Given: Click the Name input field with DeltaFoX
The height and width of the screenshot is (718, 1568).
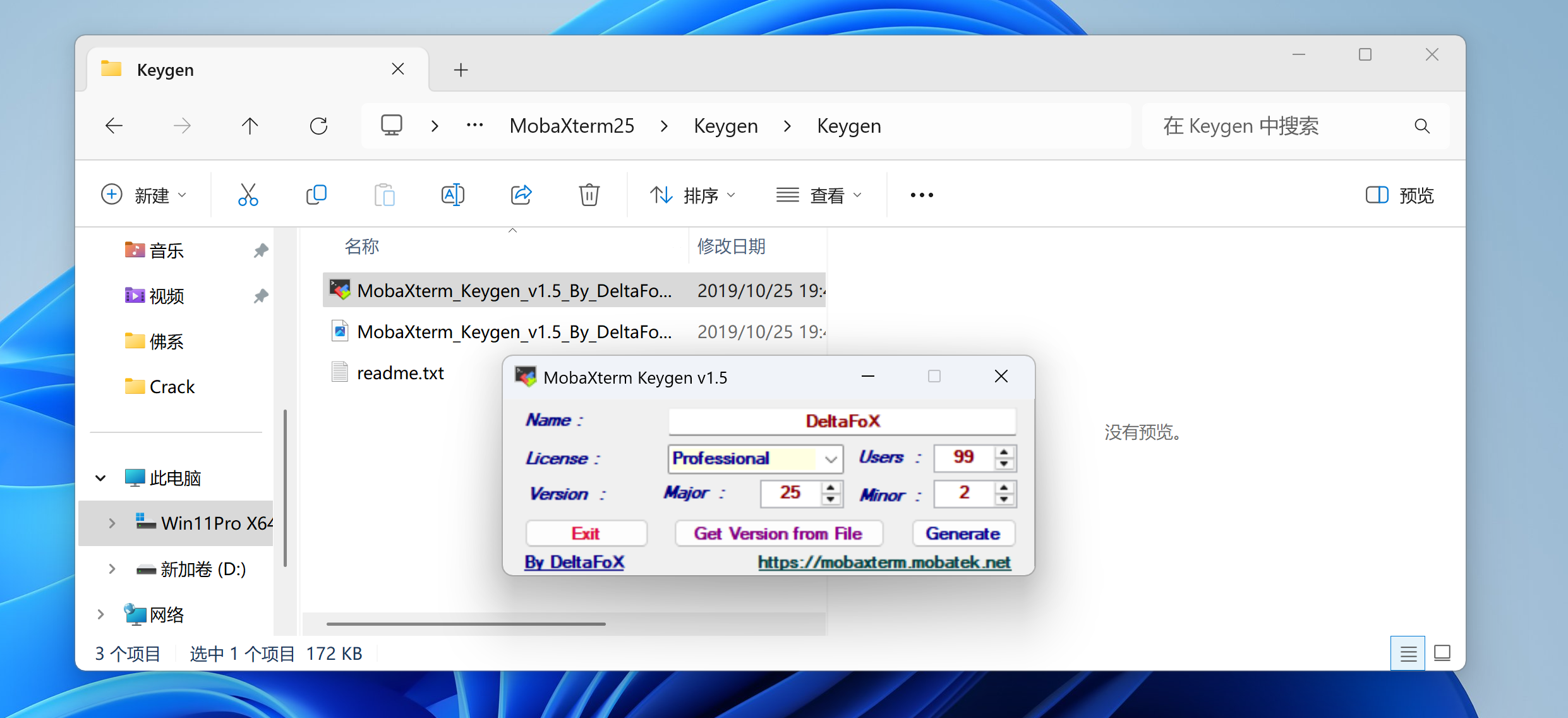Looking at the screenshot, I should [841, 421].
